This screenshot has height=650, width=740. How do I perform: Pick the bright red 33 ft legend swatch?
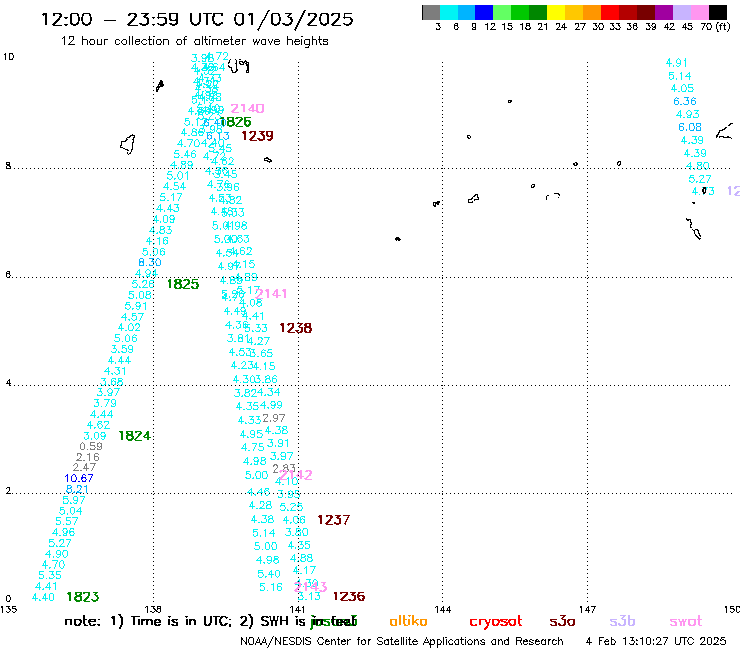tap(610, 12)
